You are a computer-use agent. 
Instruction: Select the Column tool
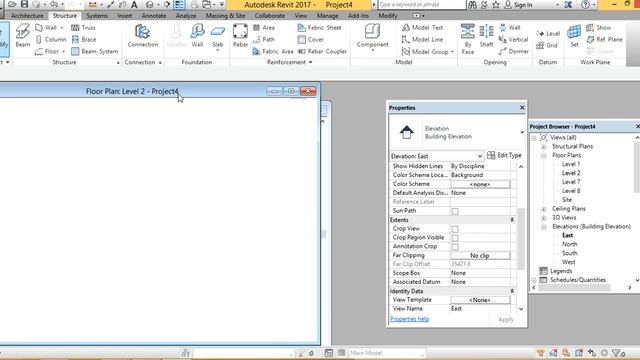pos(51,39)
